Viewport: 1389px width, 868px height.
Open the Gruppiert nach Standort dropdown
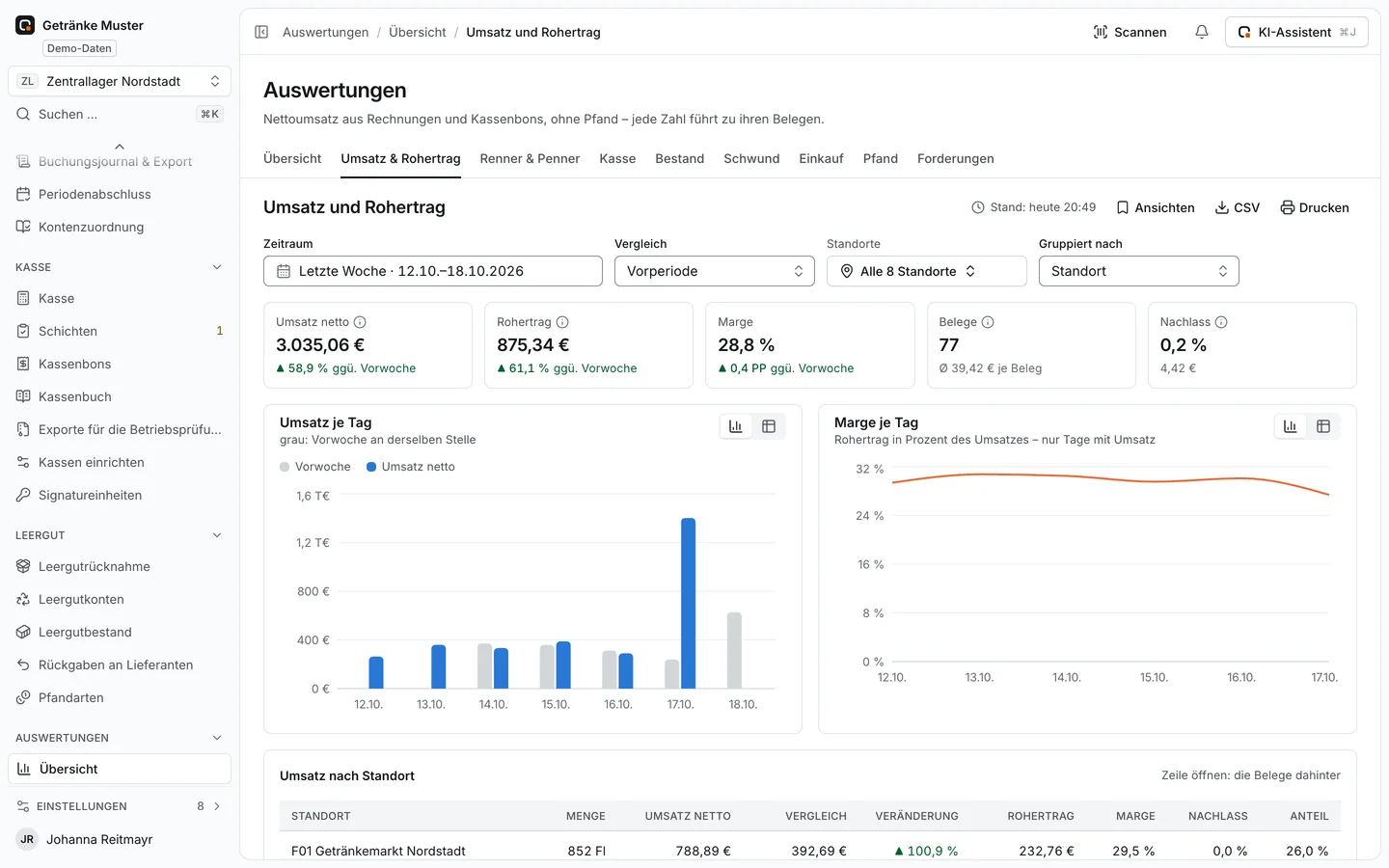(1139, 271)
